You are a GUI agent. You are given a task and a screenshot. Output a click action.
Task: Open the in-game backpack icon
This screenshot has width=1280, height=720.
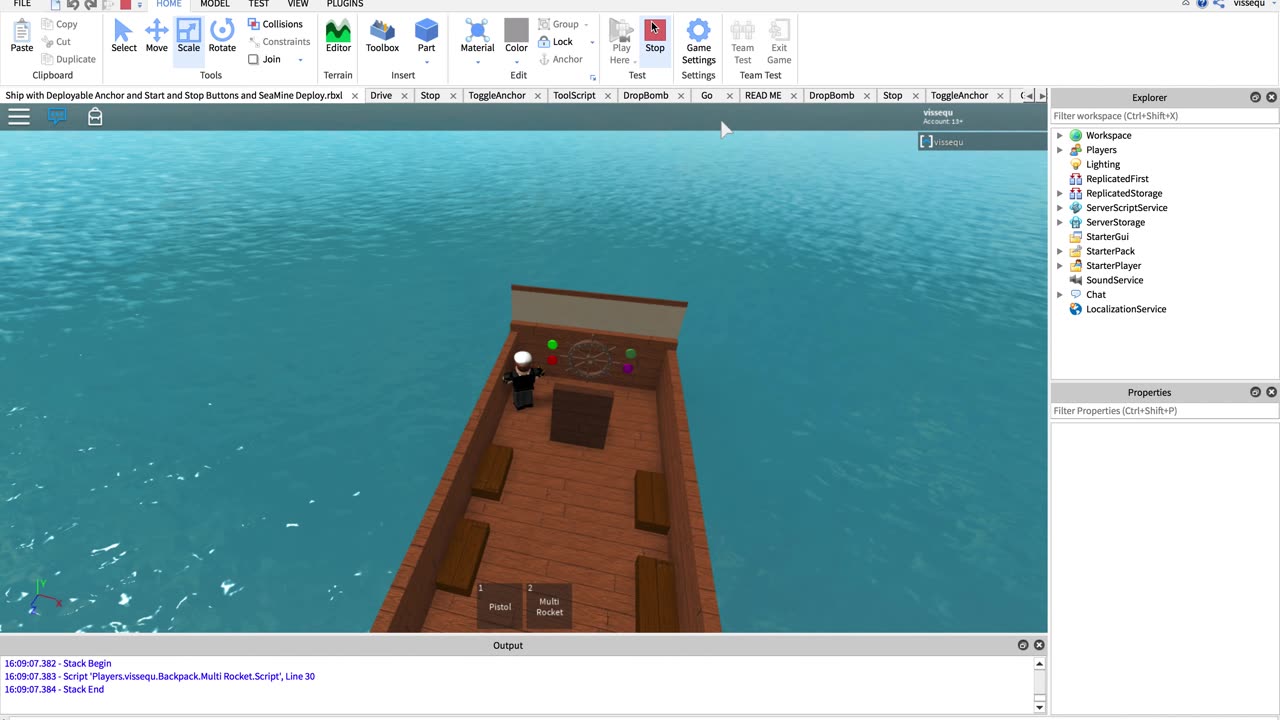[x=95, y=117]
